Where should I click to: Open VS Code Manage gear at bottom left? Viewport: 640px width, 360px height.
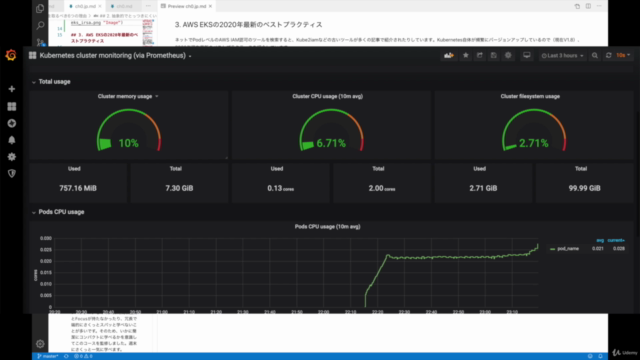tap(40, 344)
